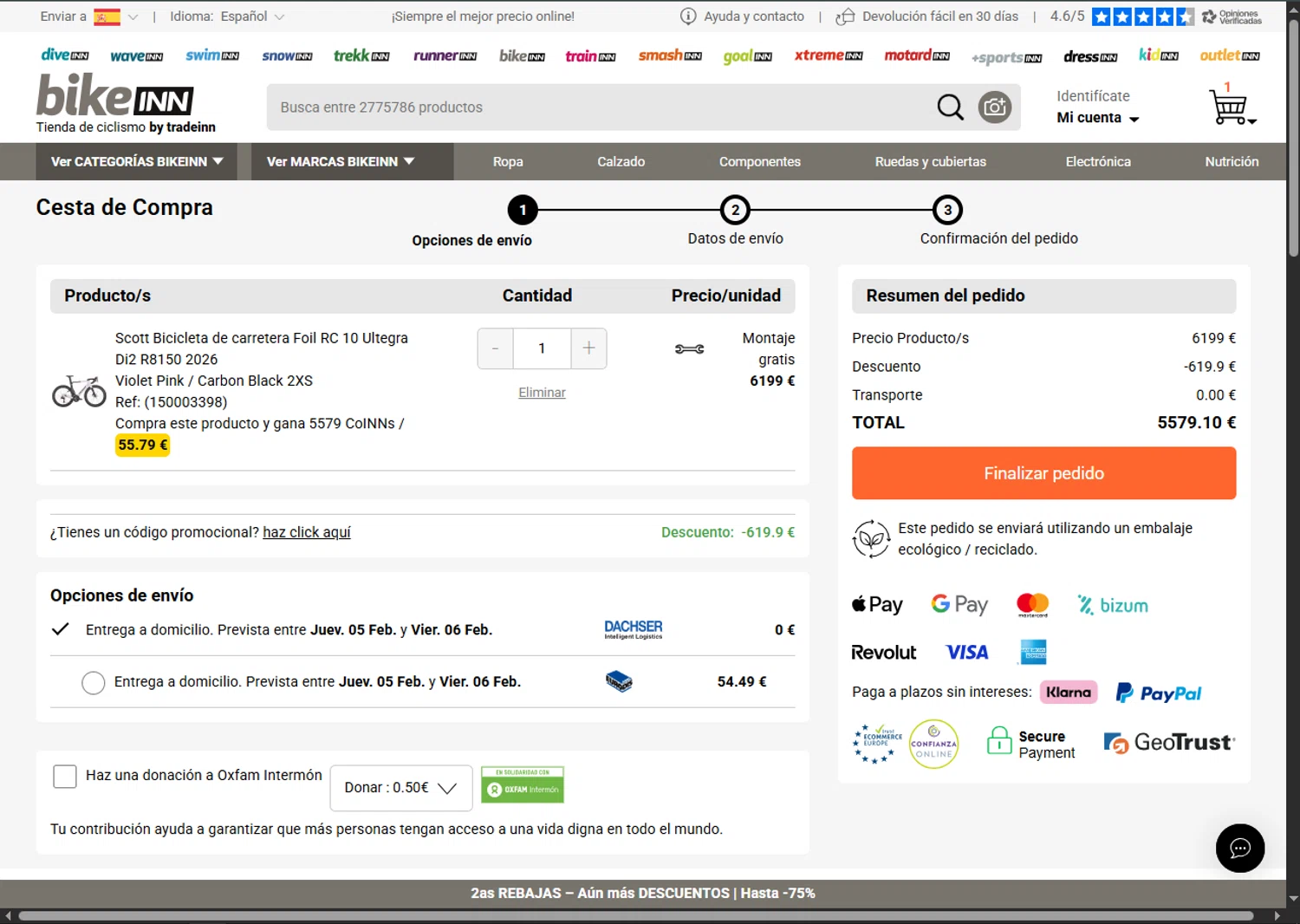Click the Eliminar product link

542,393
